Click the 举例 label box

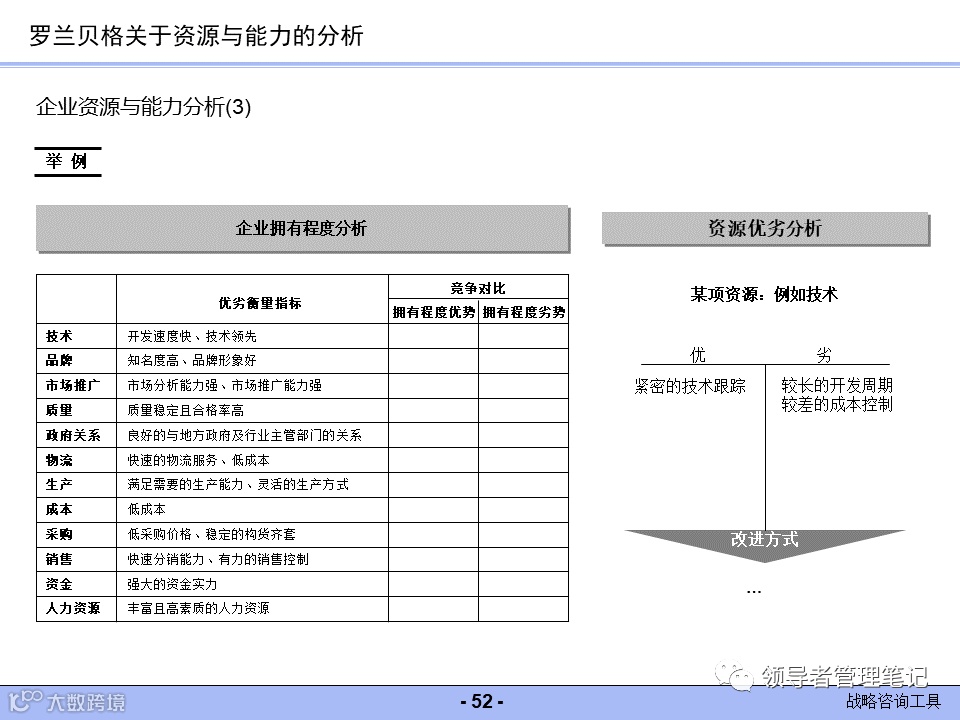click(x=67, y=162)
